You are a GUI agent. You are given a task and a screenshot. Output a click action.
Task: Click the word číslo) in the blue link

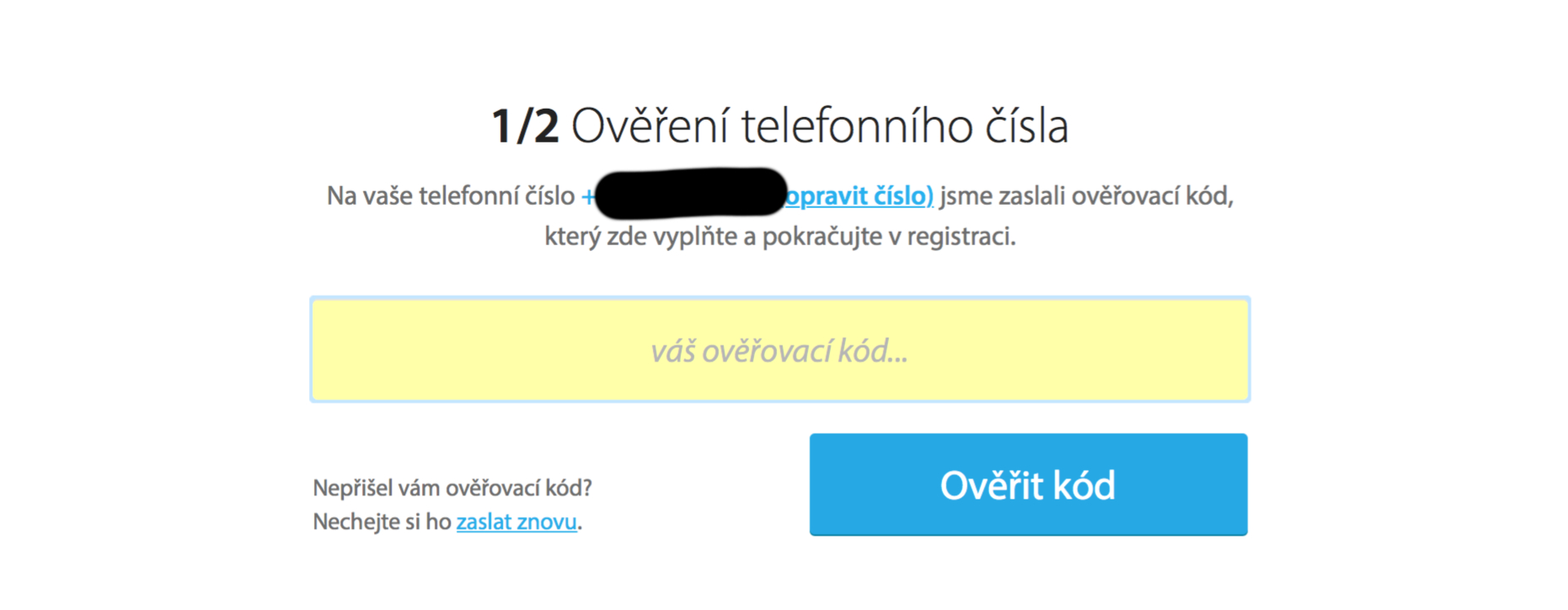click(x=903, y=196)
